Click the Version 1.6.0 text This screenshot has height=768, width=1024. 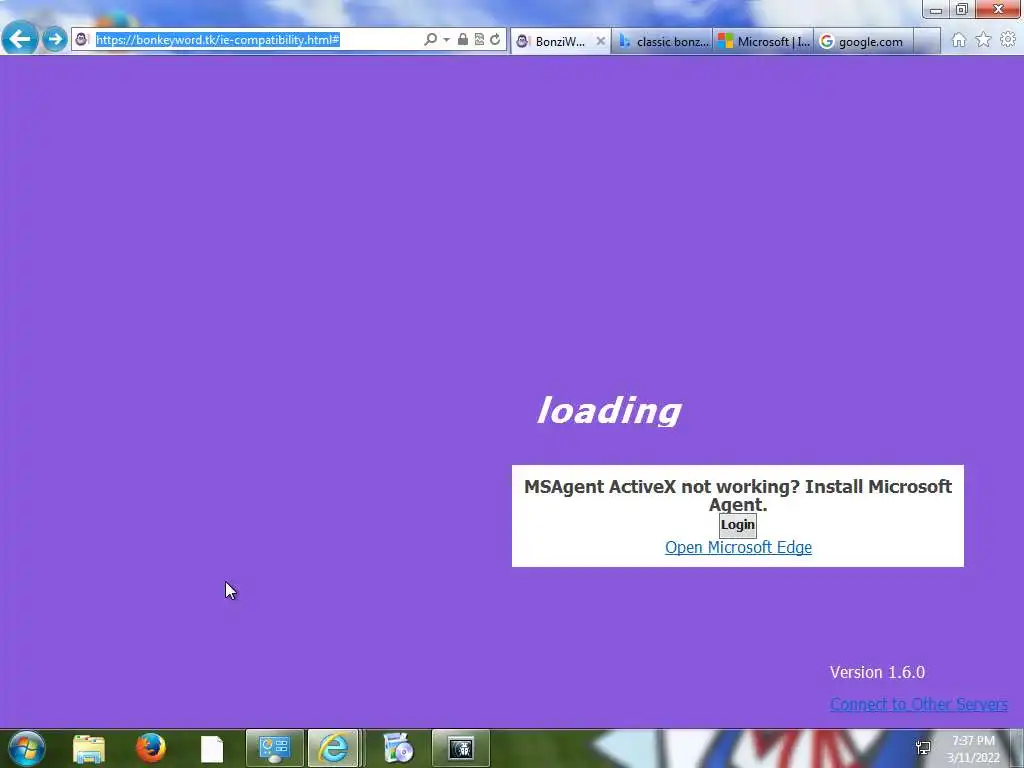877,672
